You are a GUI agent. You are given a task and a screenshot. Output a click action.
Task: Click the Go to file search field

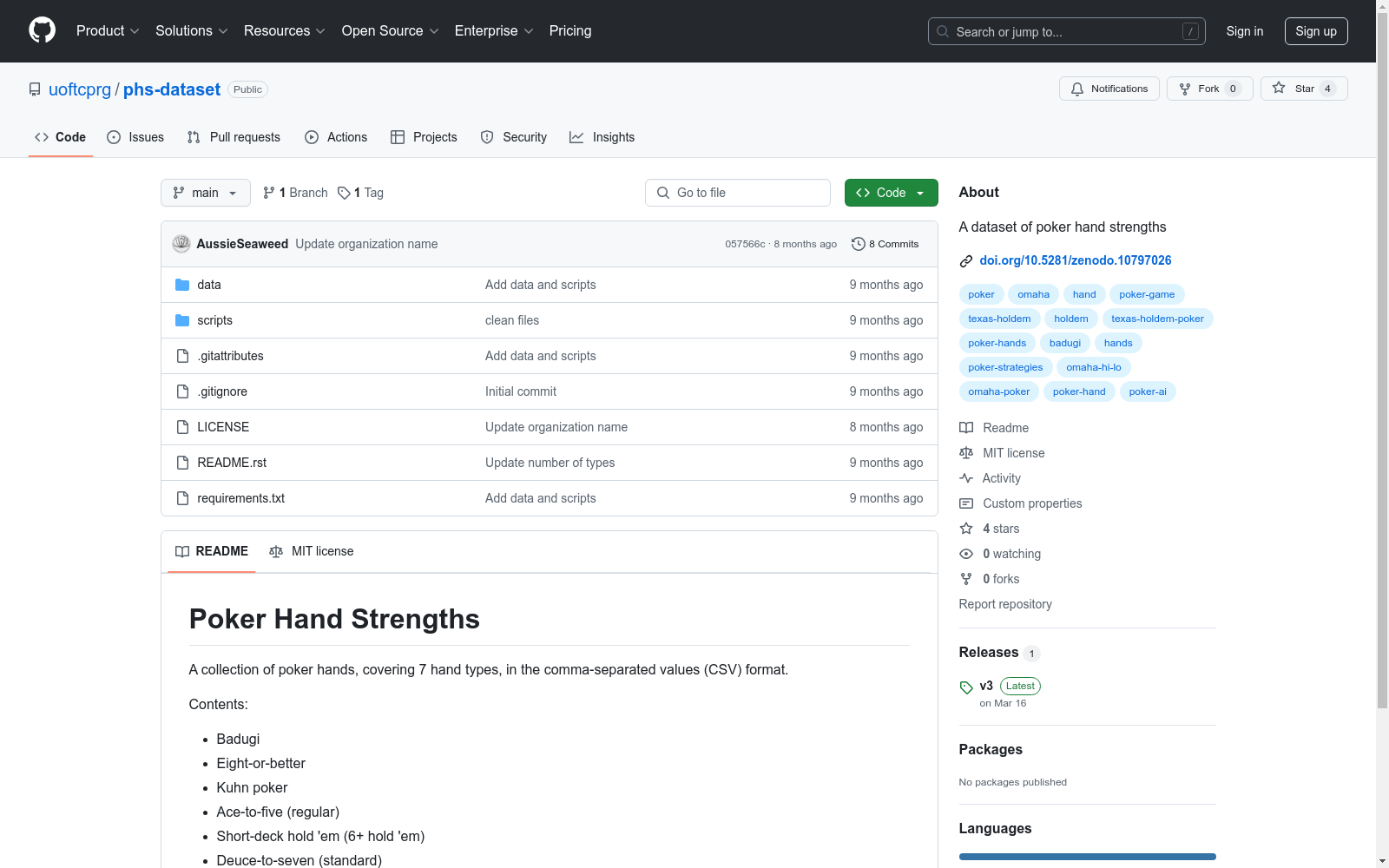[738, 193]
